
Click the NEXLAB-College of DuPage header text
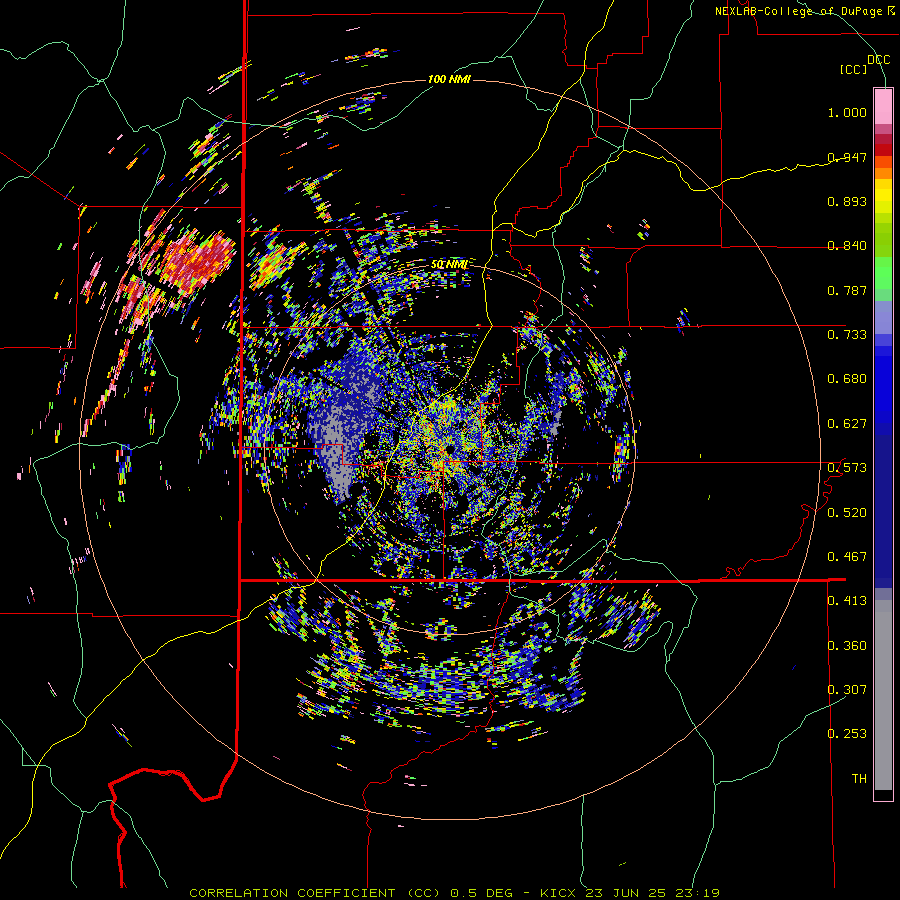tap(804, 11)
